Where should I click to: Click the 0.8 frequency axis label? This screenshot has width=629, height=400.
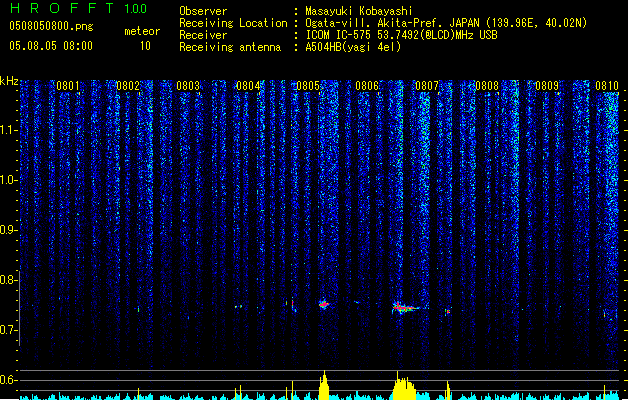tap(8, 280)
